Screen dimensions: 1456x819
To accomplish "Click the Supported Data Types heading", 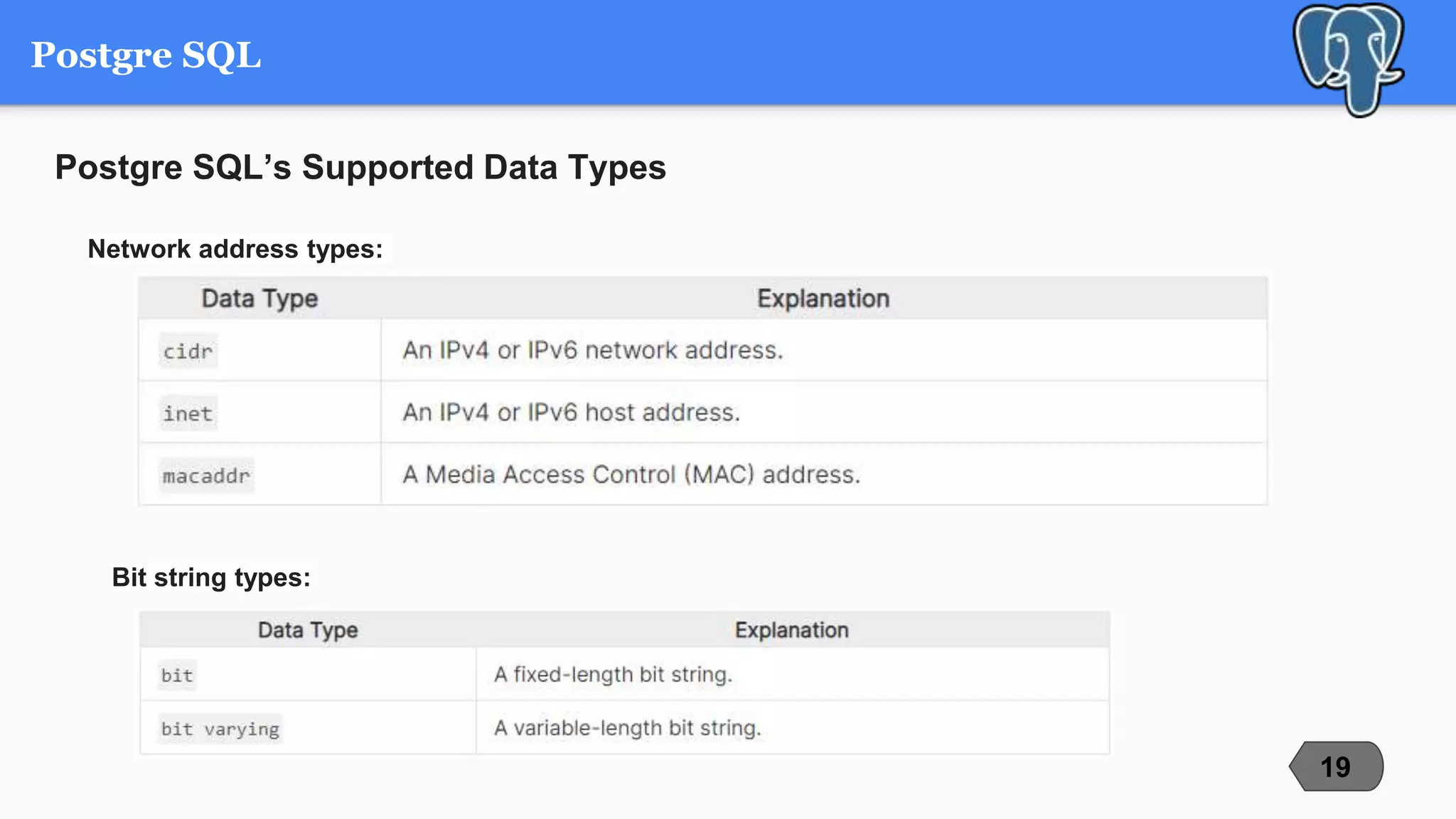I will 360,168.
